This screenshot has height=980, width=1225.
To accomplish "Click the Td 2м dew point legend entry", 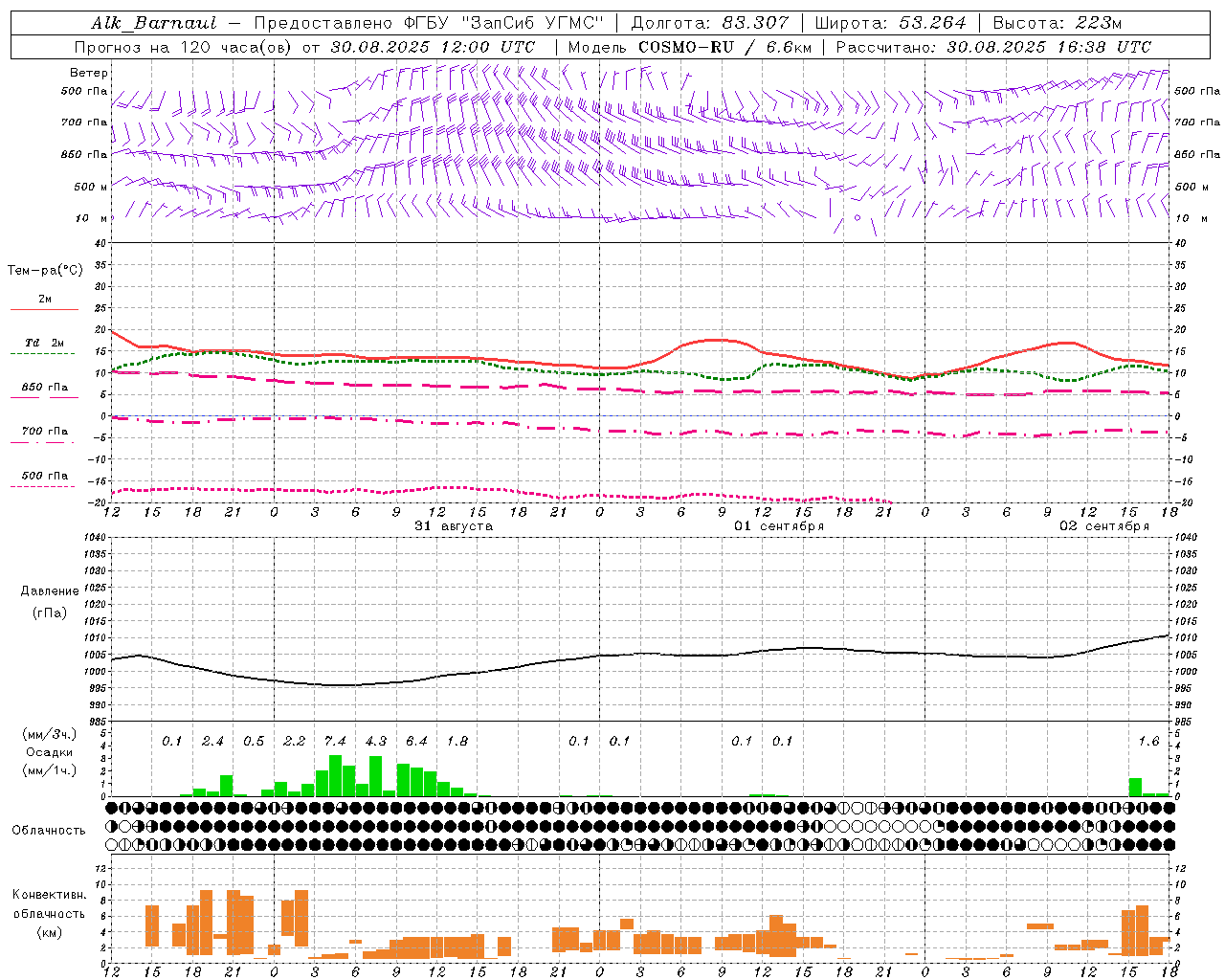I will click(x=44, y=343).
